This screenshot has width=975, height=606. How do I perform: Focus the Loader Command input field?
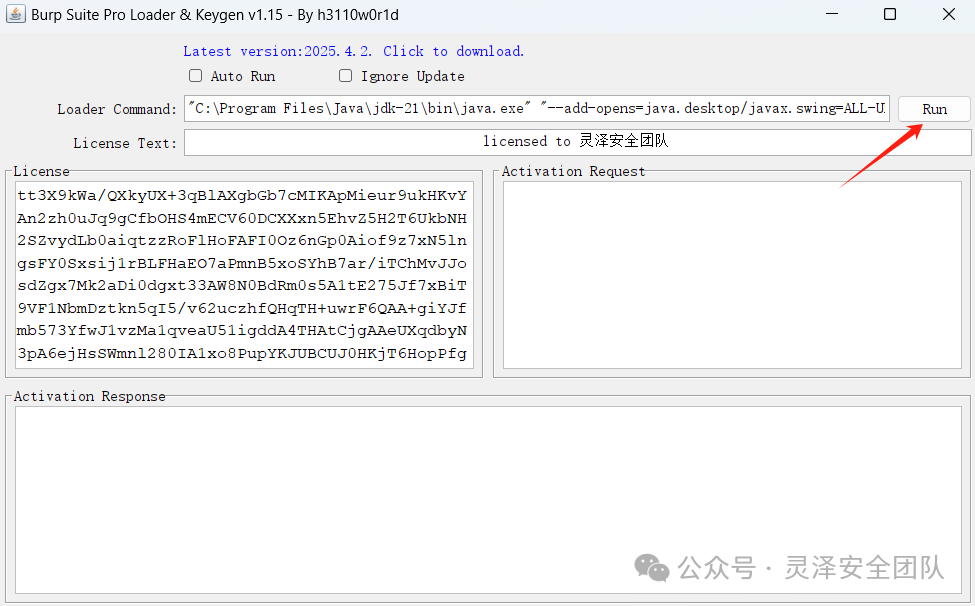tap(537, 108)
